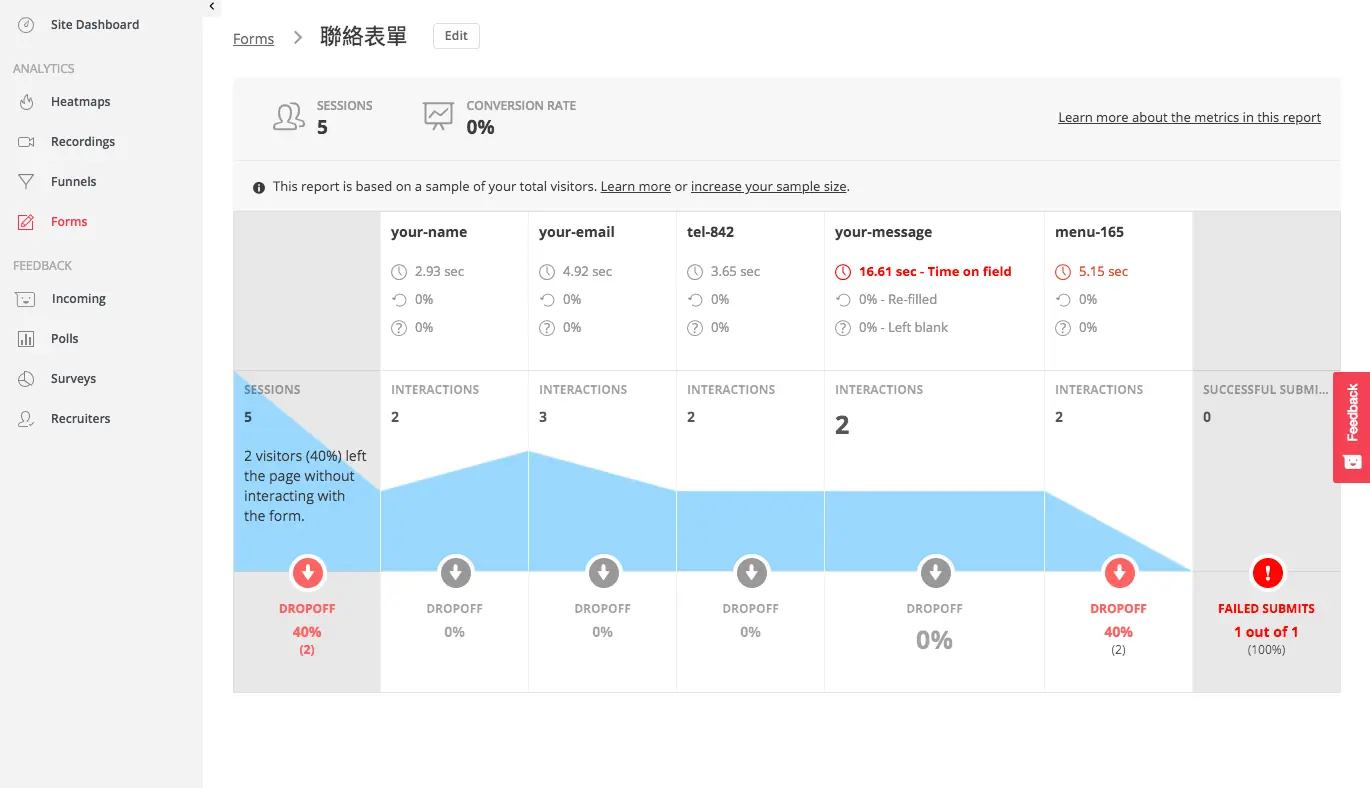Click the menu-165 red dropoff arrow icon
Viewport: 1370px width, 788px height.
click(x=1119, y=573)
